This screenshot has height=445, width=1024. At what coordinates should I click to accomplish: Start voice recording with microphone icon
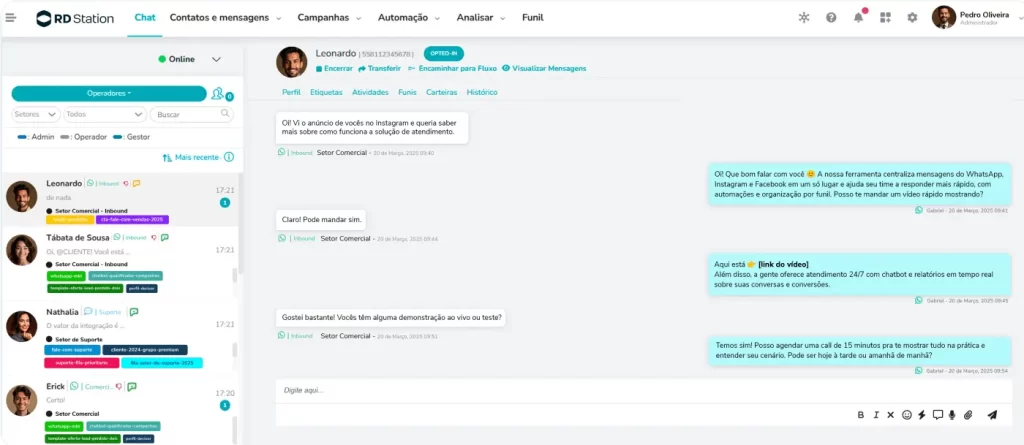[952, 414]
